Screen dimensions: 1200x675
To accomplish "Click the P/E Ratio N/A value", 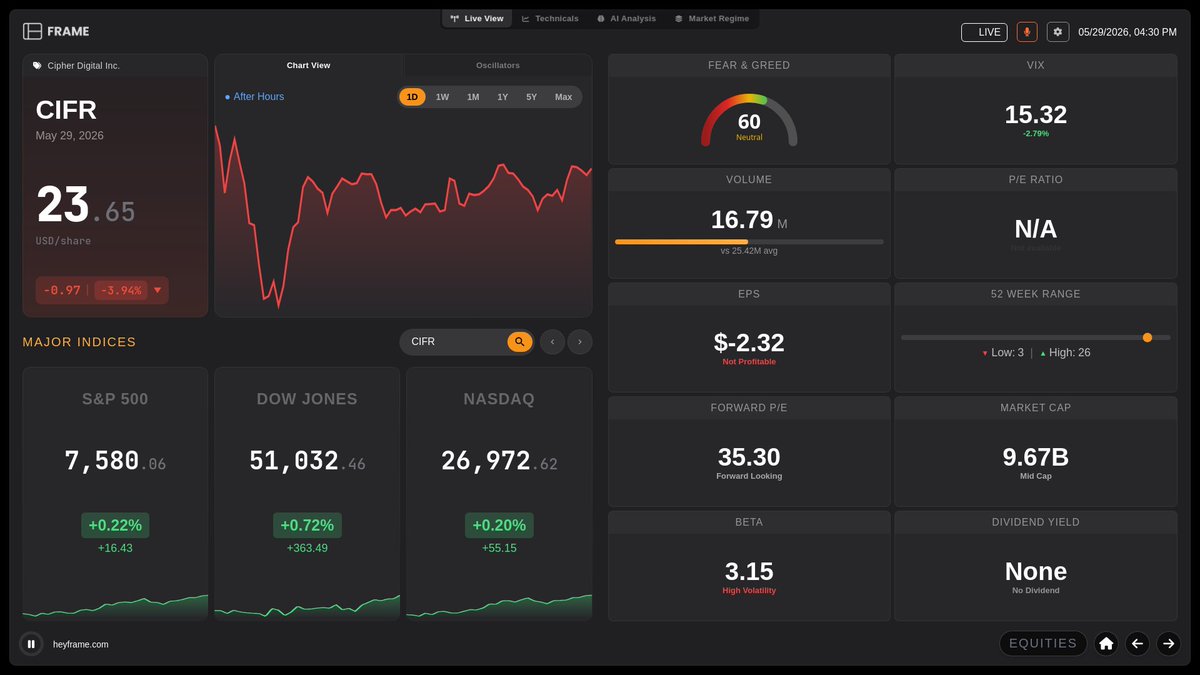I will [x=1036, y=229].
